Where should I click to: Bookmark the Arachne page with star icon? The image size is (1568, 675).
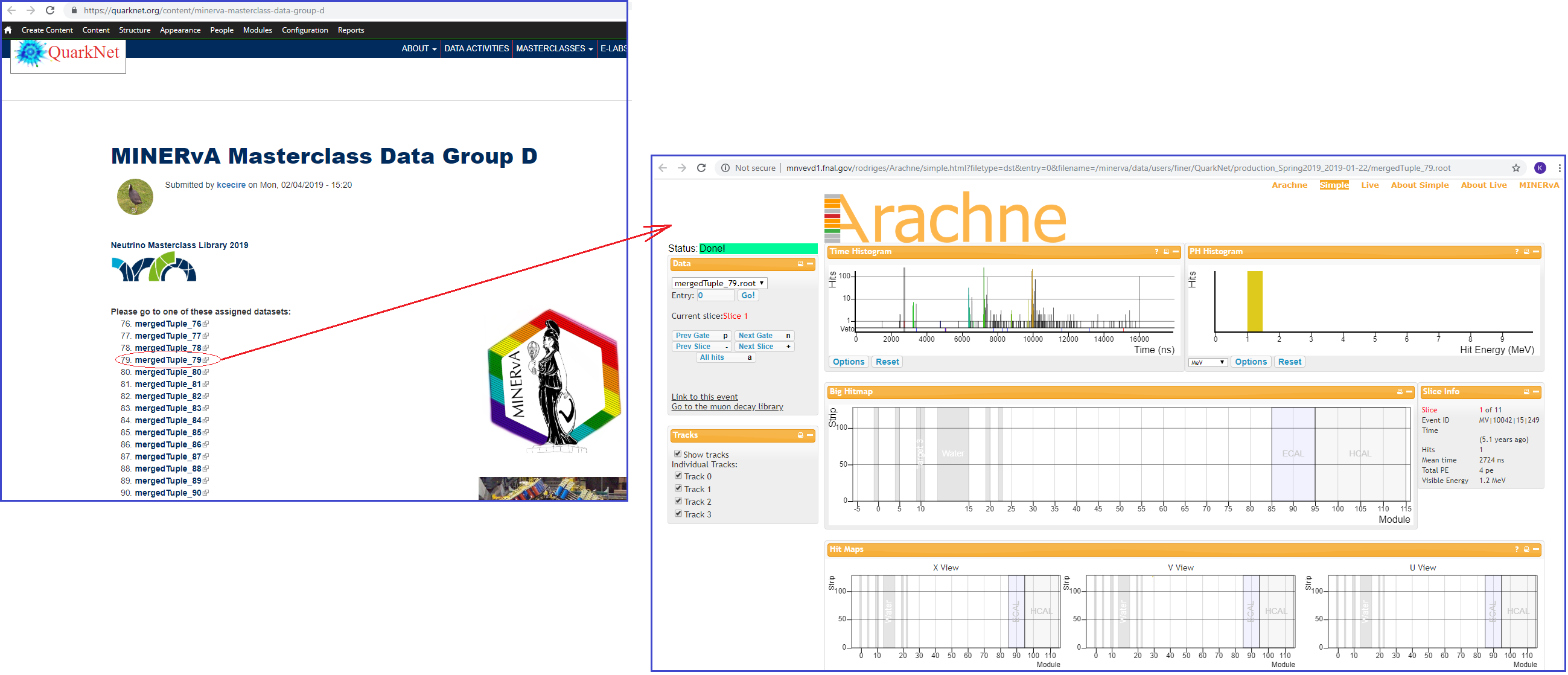pos(1516,168)
